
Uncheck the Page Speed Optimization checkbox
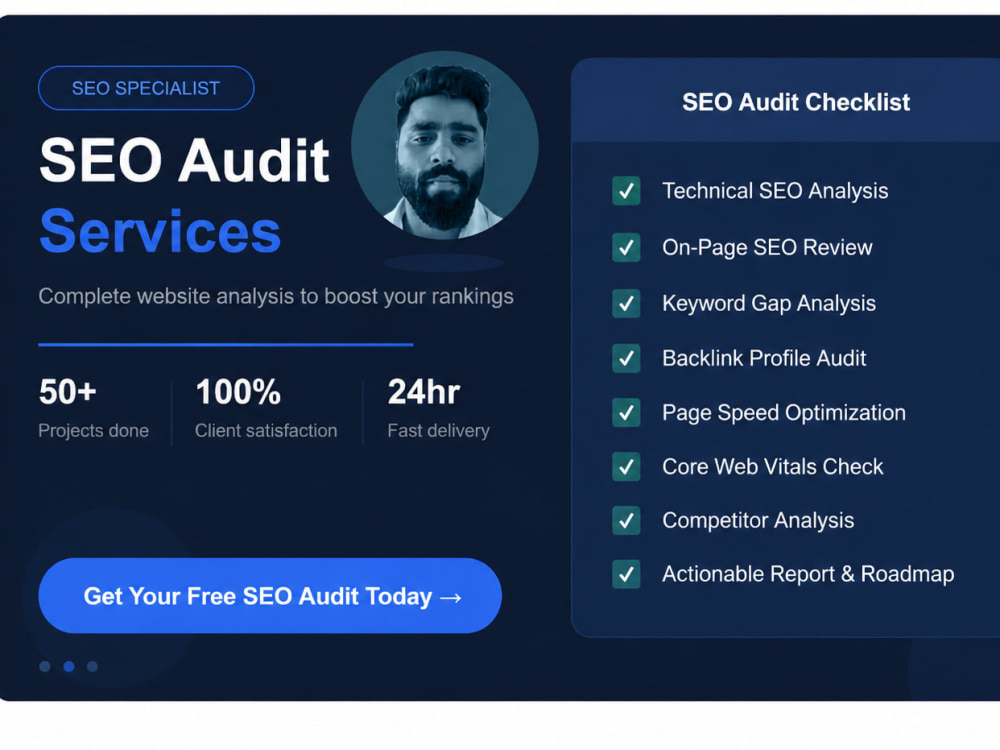point(626,413)
